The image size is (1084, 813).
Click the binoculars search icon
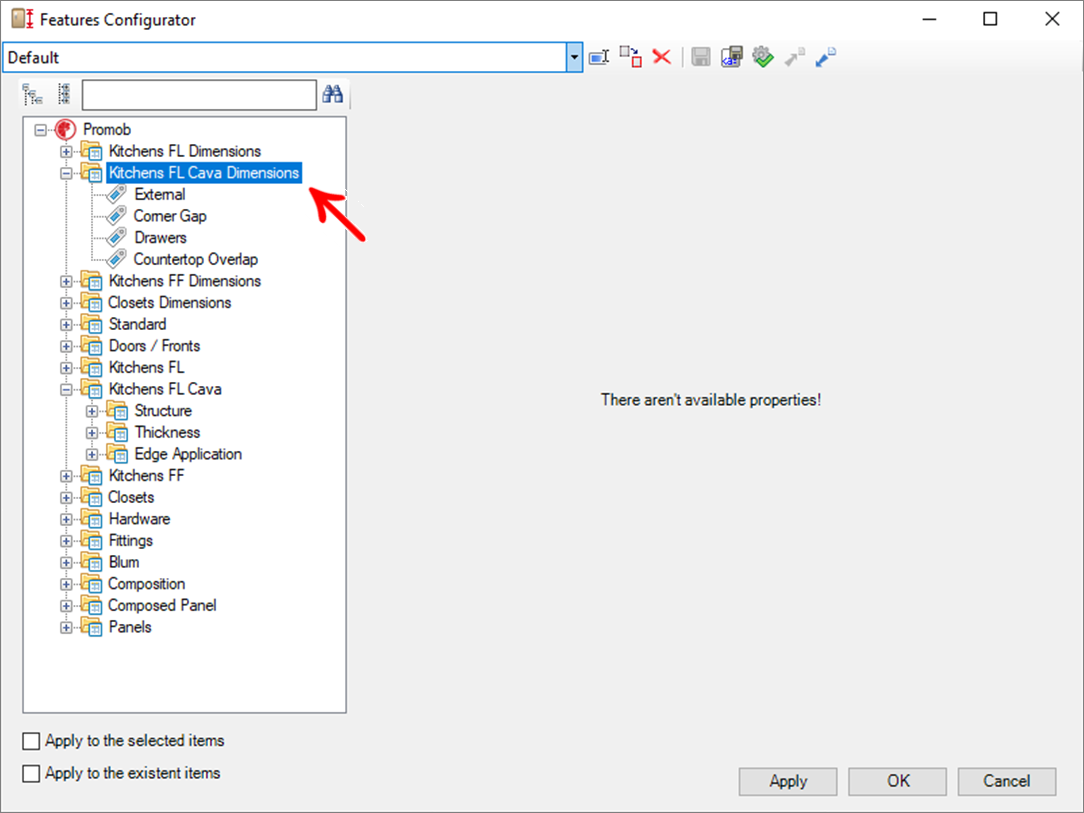pos(333,94)
